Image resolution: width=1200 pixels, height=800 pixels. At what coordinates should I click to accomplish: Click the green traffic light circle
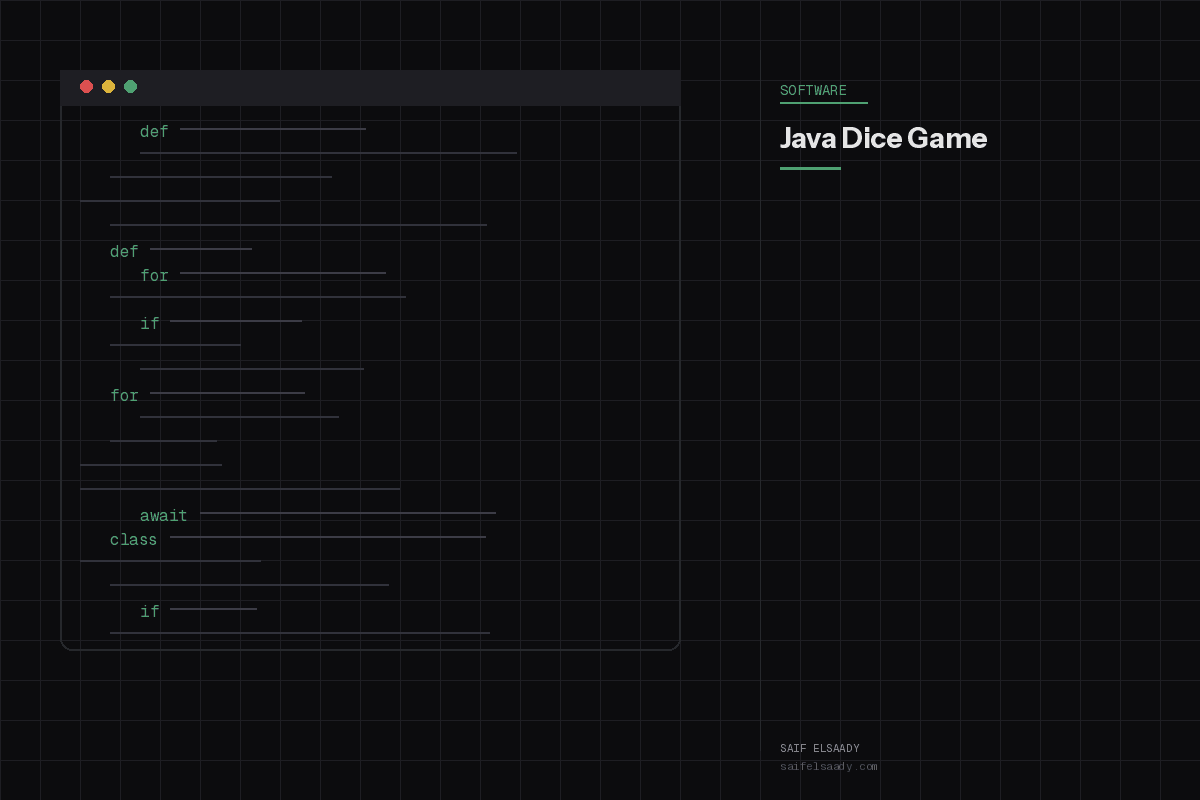click(x=131, y=86)
